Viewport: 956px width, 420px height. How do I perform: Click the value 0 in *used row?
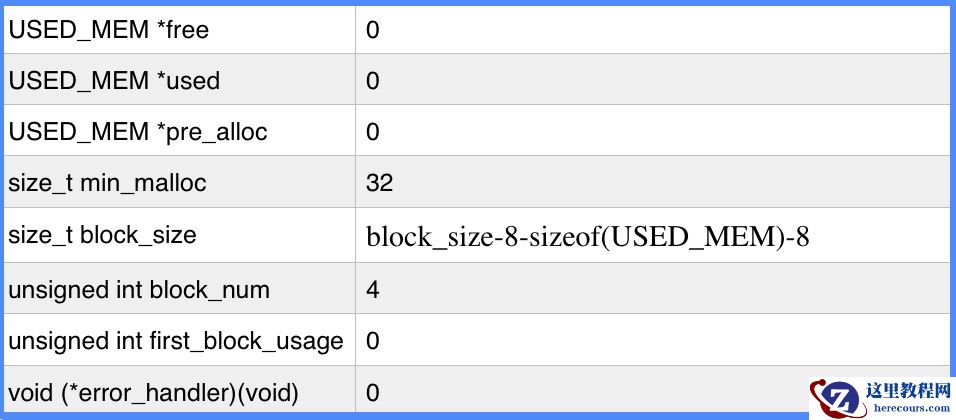click(373, 81)
